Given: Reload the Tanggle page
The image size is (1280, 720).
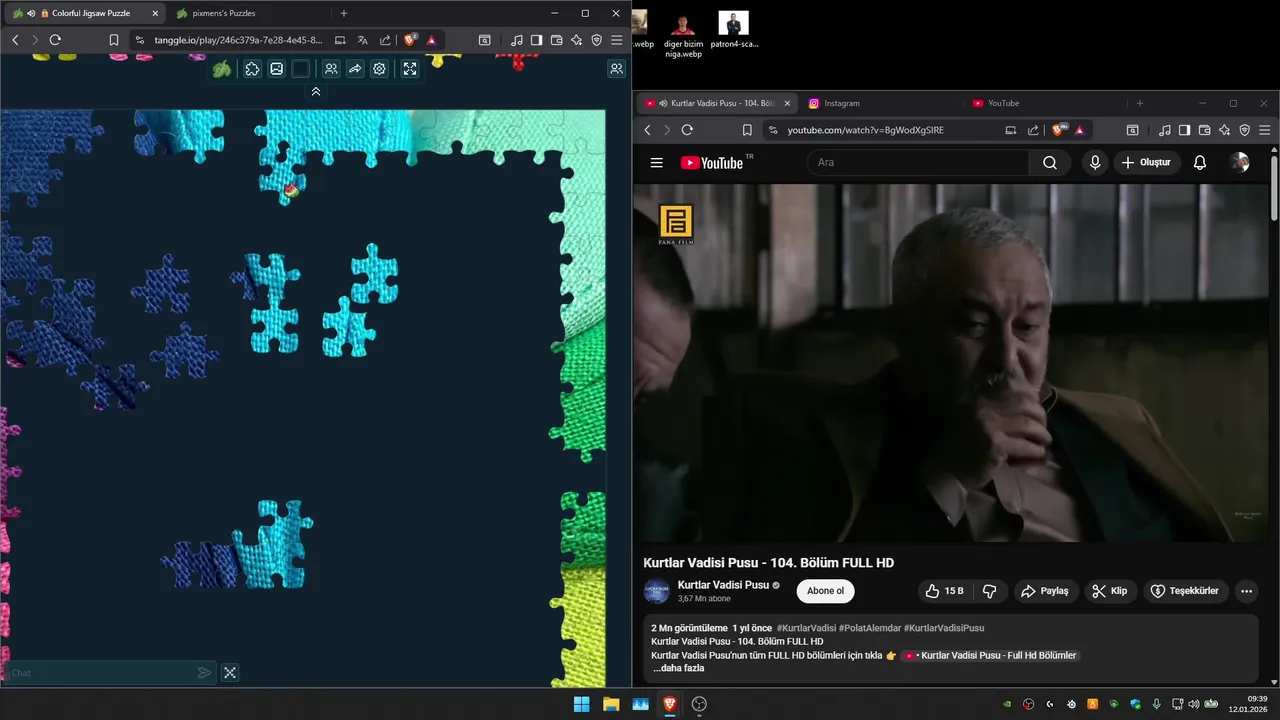Looking at the screenshot, I should coord(55,40).
